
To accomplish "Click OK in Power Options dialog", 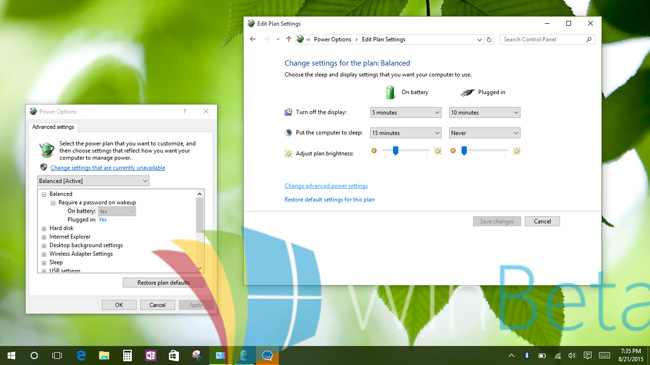I will [119, 305].
